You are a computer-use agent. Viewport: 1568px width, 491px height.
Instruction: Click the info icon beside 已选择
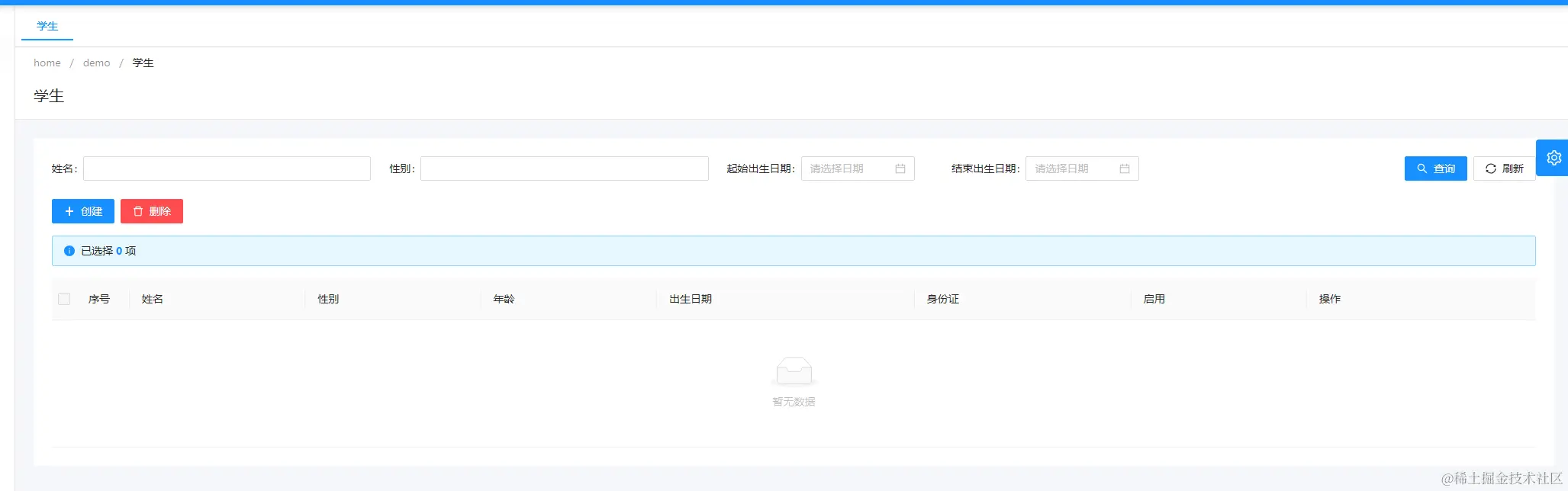coord(69,251)
